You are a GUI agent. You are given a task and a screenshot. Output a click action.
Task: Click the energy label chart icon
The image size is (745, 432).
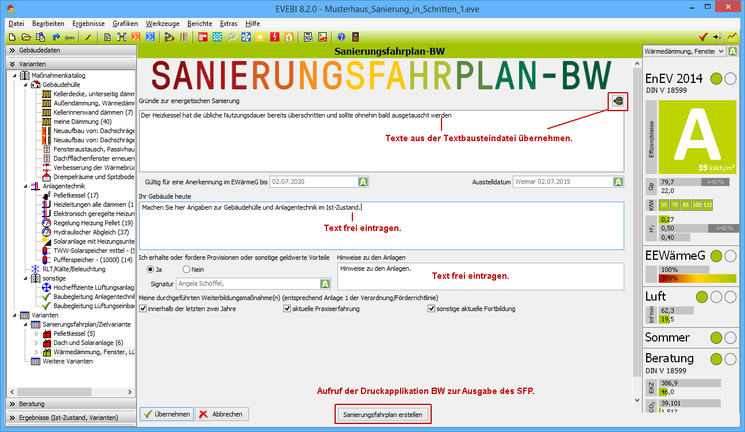point(323,37)
